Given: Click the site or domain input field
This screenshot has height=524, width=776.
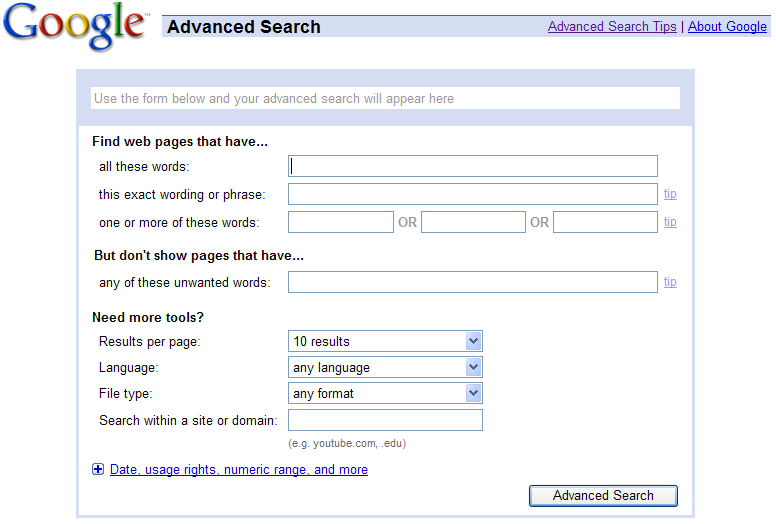Looking at the screenshot, I should tap(385, 420).
